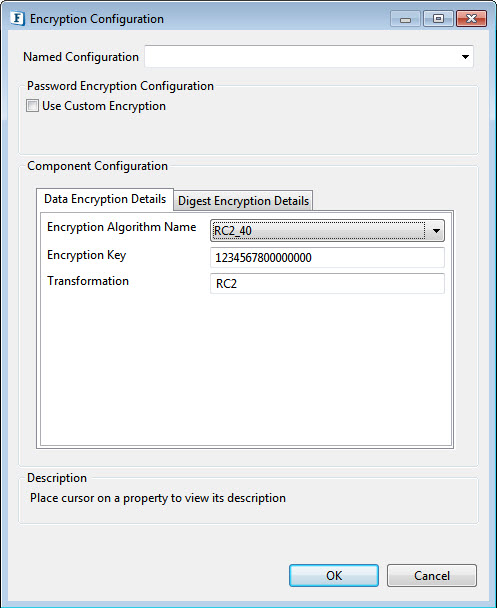The width and height of the screenshot is (497, 608).
Task: Click inside the Named Configuration combo box
Action: pos(309,57)
